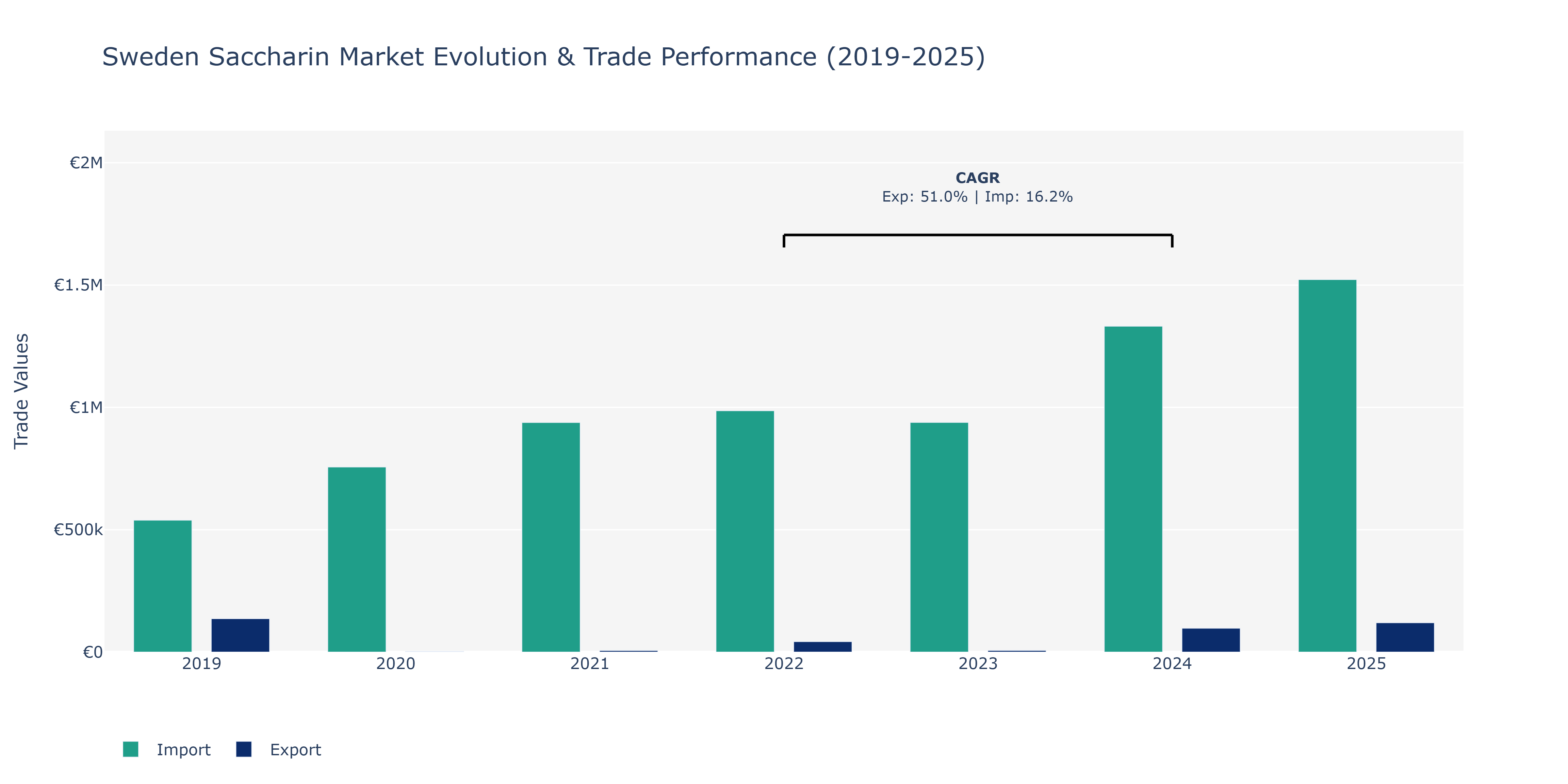Click the €2M y-axis label
The height and width of the screenshot is (784, 1568).
tap(86, 163)
